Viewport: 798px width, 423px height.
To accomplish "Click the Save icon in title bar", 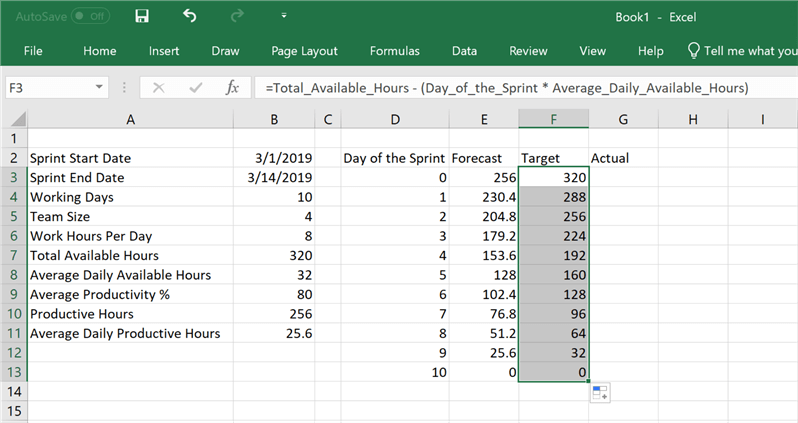I will (142, 16).
